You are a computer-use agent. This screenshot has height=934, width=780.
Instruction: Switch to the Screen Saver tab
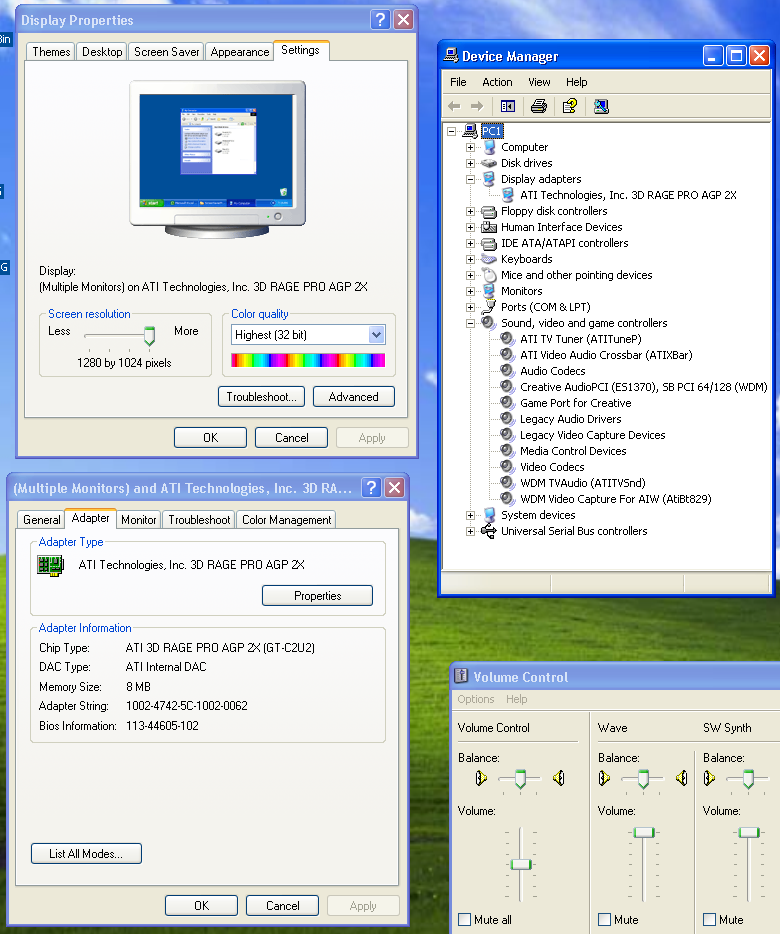pos(167,52)
